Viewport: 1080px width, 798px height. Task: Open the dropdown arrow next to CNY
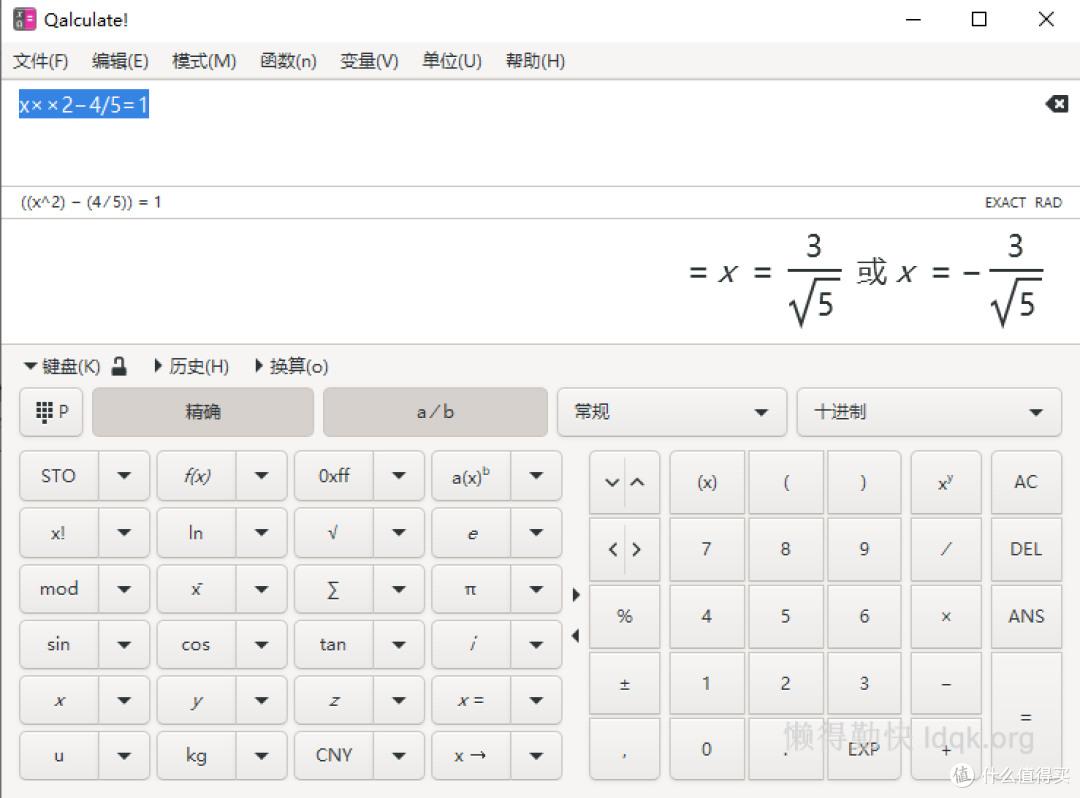[x=399, y=755]
